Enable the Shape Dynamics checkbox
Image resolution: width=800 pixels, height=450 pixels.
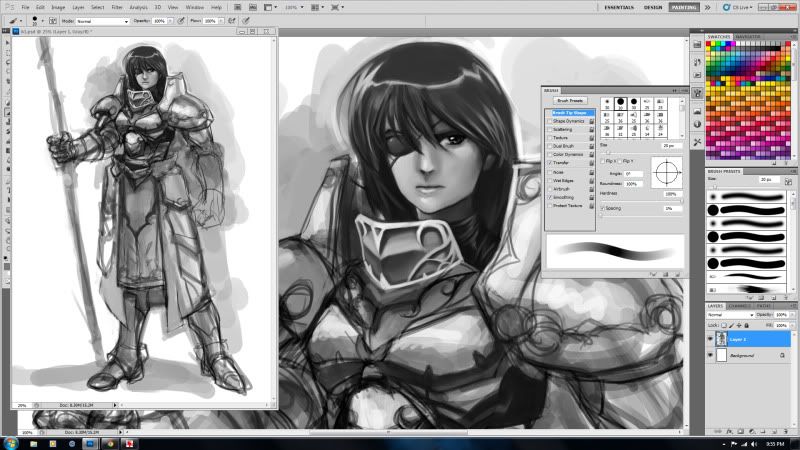[549, 121]
